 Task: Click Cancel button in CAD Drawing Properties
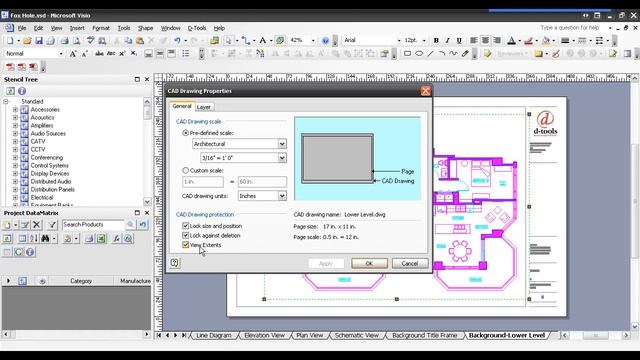[x=410, y=263]
